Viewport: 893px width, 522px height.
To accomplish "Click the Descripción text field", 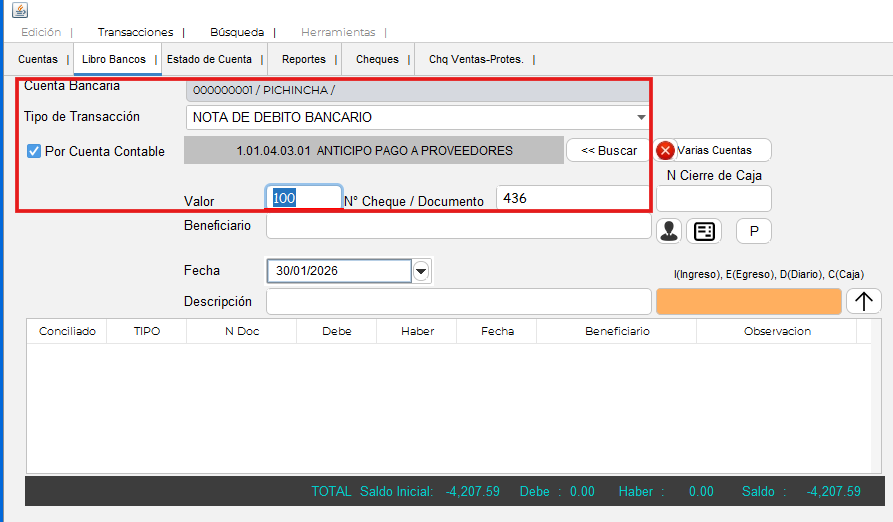I will pyautogui.click(x=458, y=301).
